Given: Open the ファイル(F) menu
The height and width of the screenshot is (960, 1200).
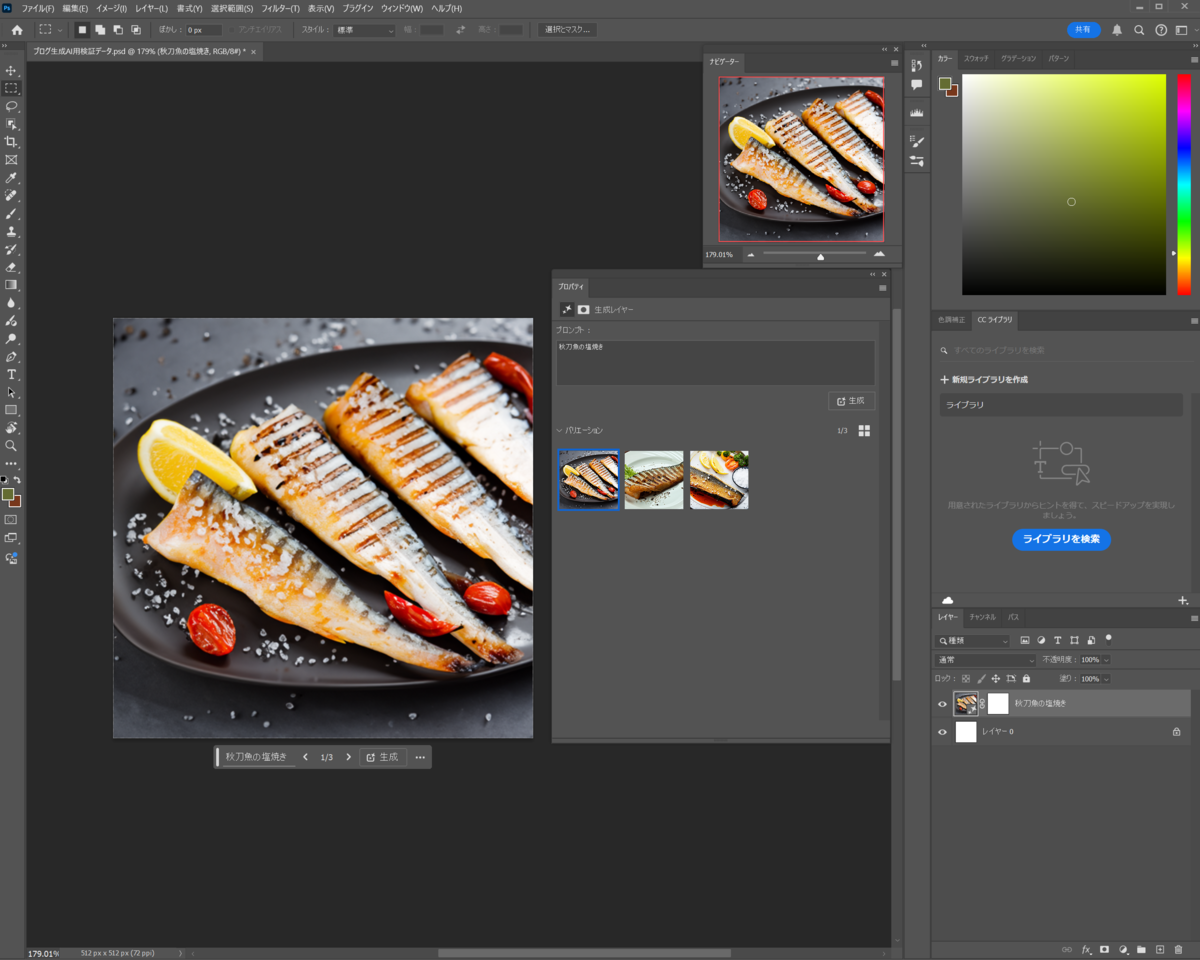Looking at the screenshot, I should pyautogui.click(x=38, y=8).
